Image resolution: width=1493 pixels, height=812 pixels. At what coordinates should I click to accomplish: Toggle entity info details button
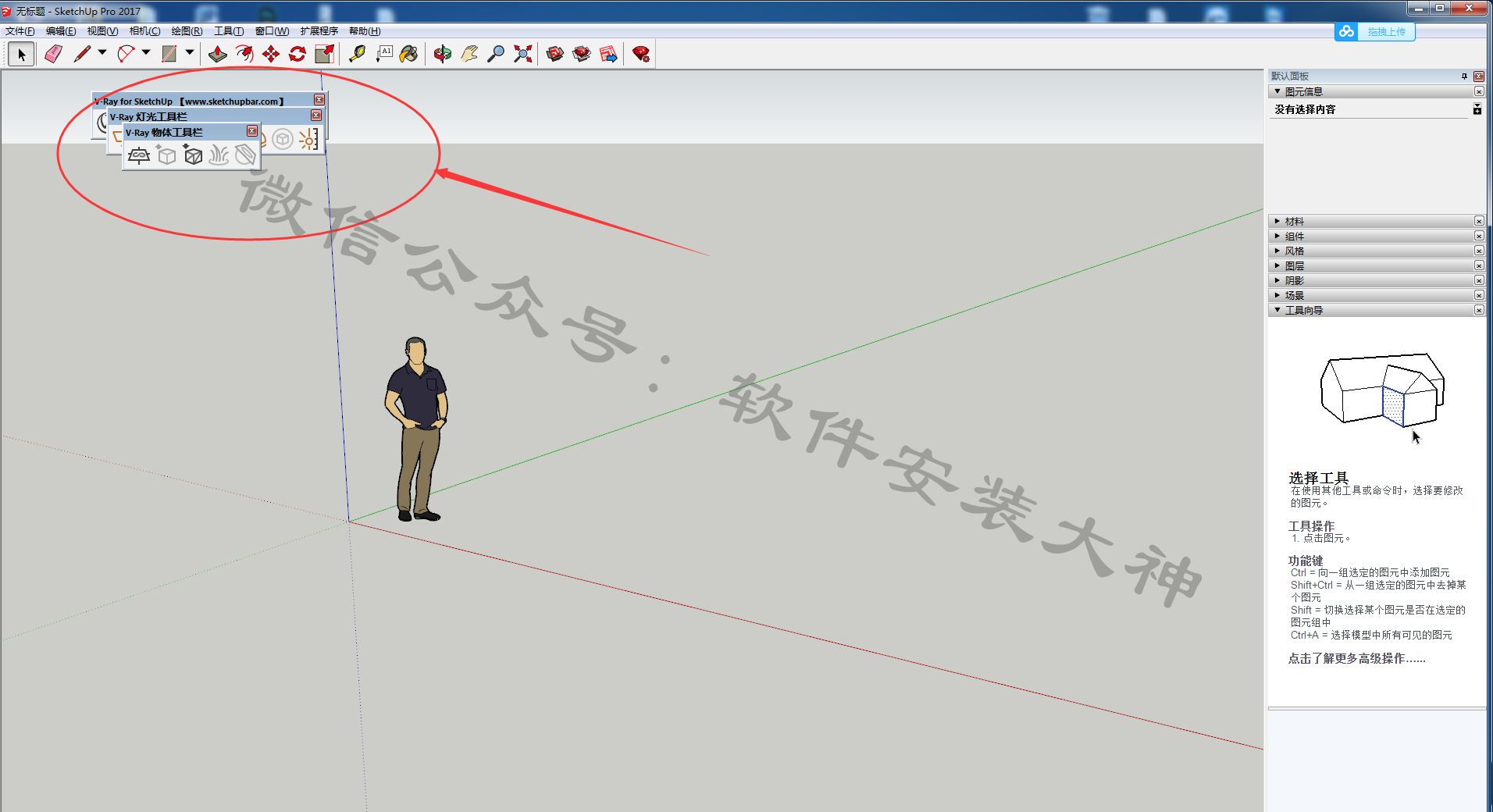[1477, 109]
